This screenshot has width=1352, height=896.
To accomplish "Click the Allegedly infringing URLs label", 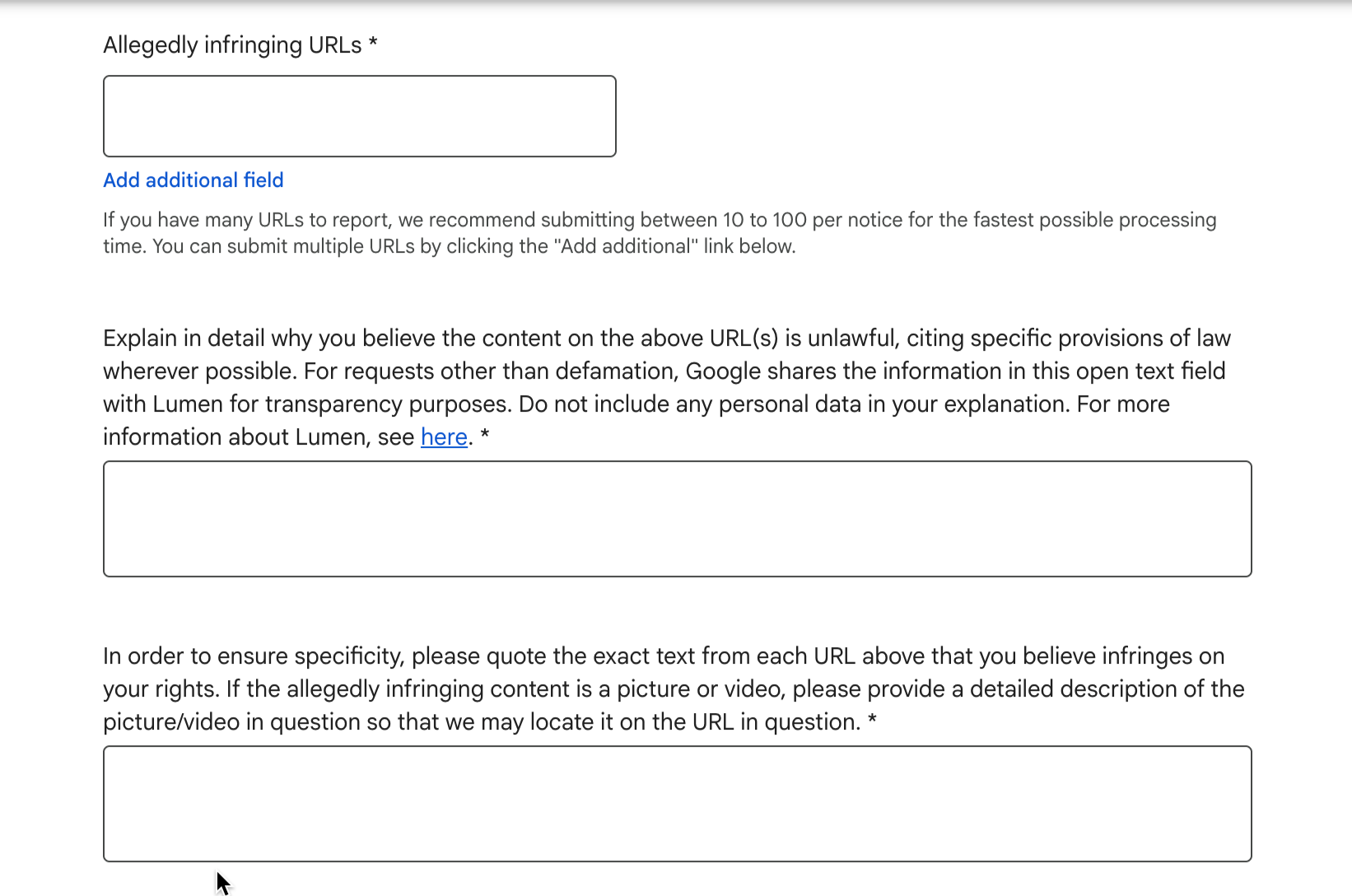I will (239, 44).
